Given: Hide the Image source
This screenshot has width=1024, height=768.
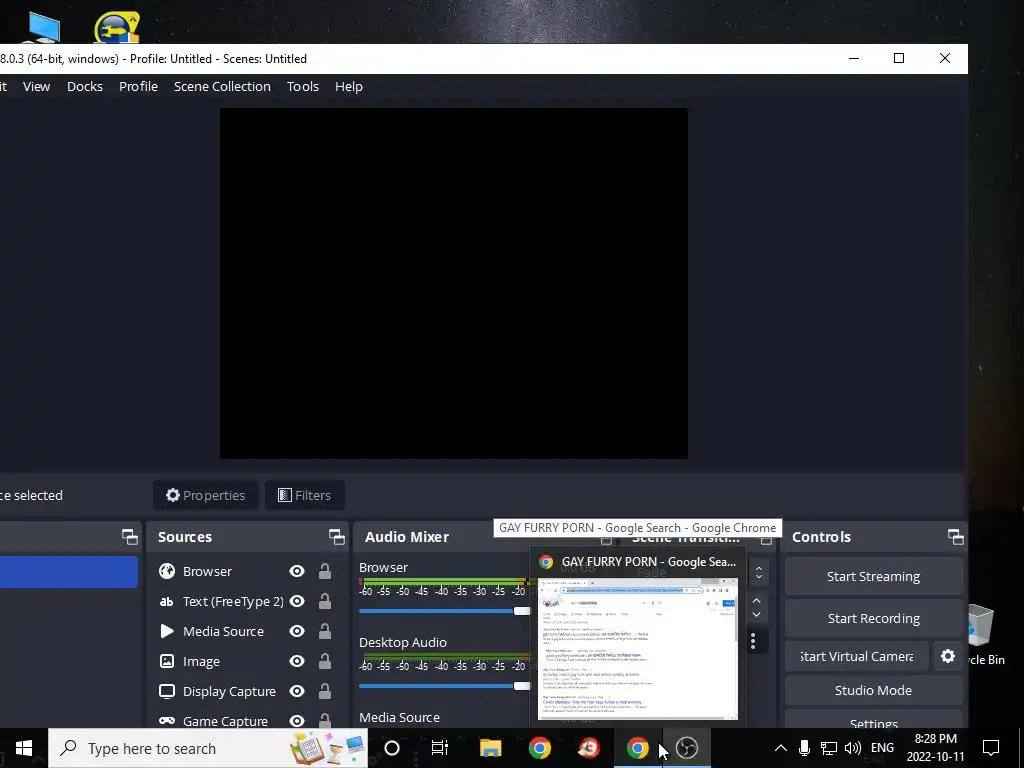Looking at the screenshot, I should [x=297, y=661].
